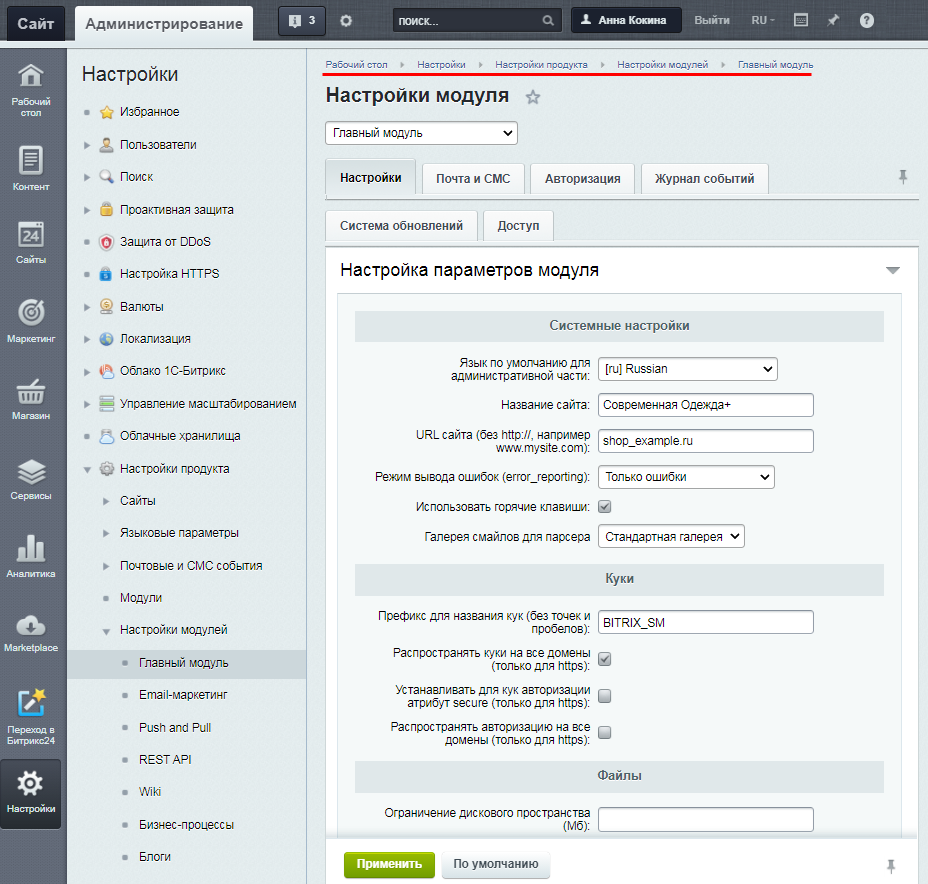Click the Выйти logout link
This screenshot has width=928, height=884.
(x=711, y=20)
